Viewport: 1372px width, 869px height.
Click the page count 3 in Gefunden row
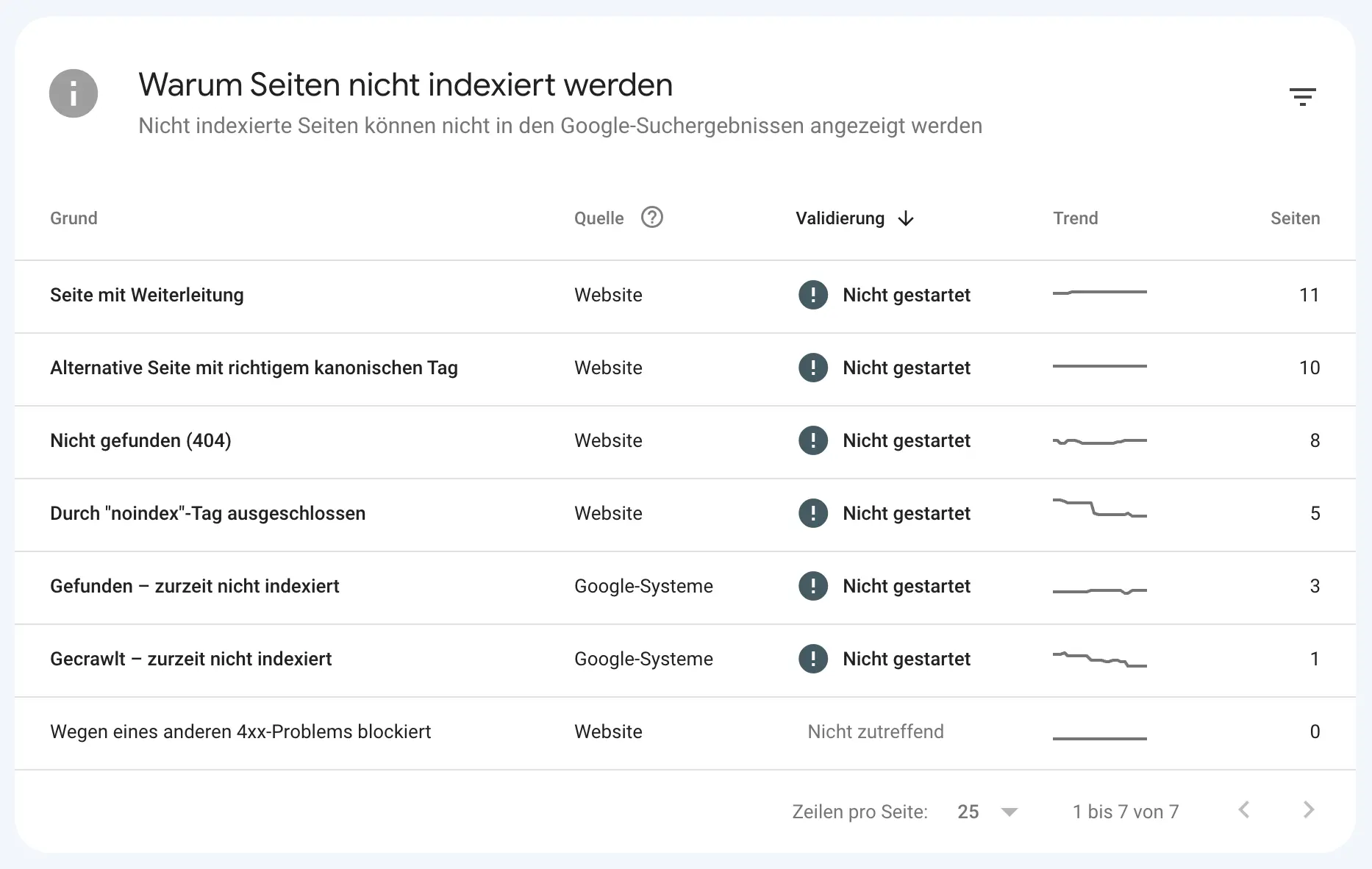(x=1315, y=586)
